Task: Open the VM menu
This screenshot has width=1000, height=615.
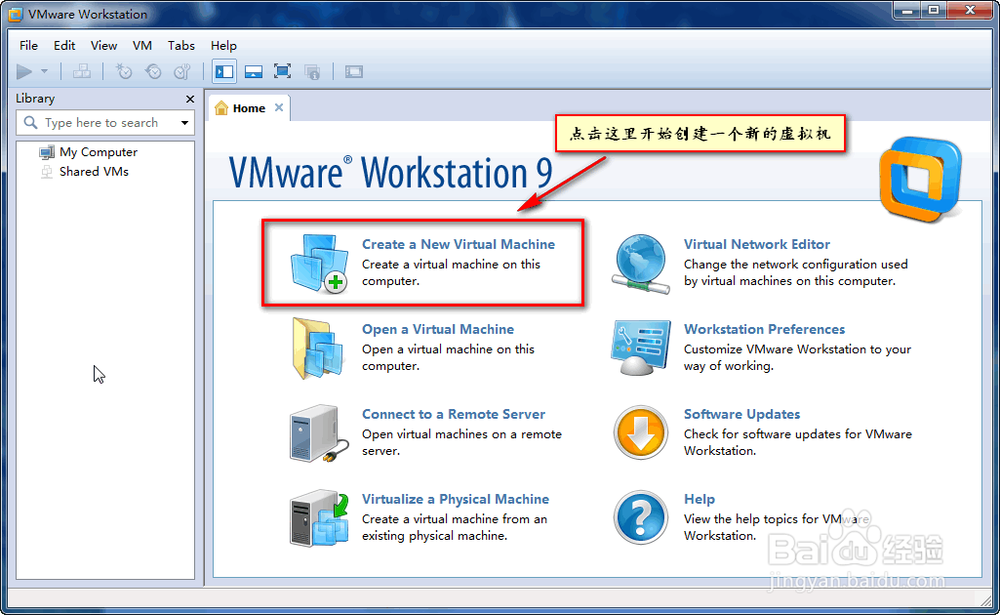Action: tap(142, 45)
